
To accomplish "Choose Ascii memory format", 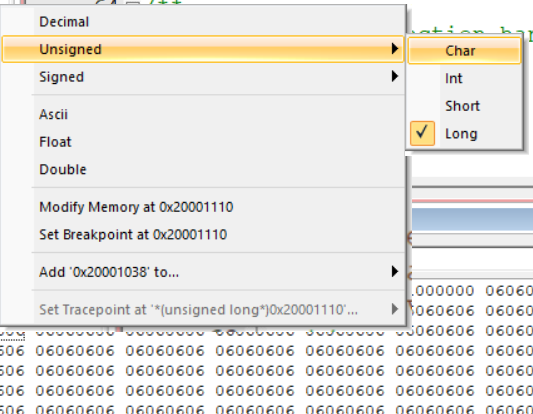I will 203,114.
